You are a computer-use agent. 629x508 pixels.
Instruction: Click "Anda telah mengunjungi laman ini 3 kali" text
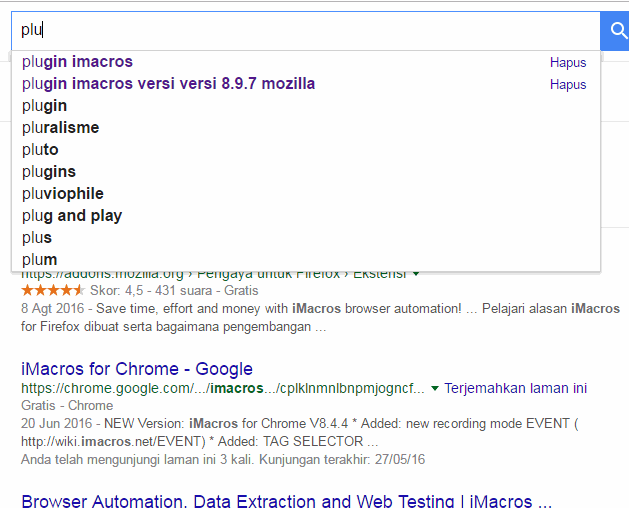(137, 459)
